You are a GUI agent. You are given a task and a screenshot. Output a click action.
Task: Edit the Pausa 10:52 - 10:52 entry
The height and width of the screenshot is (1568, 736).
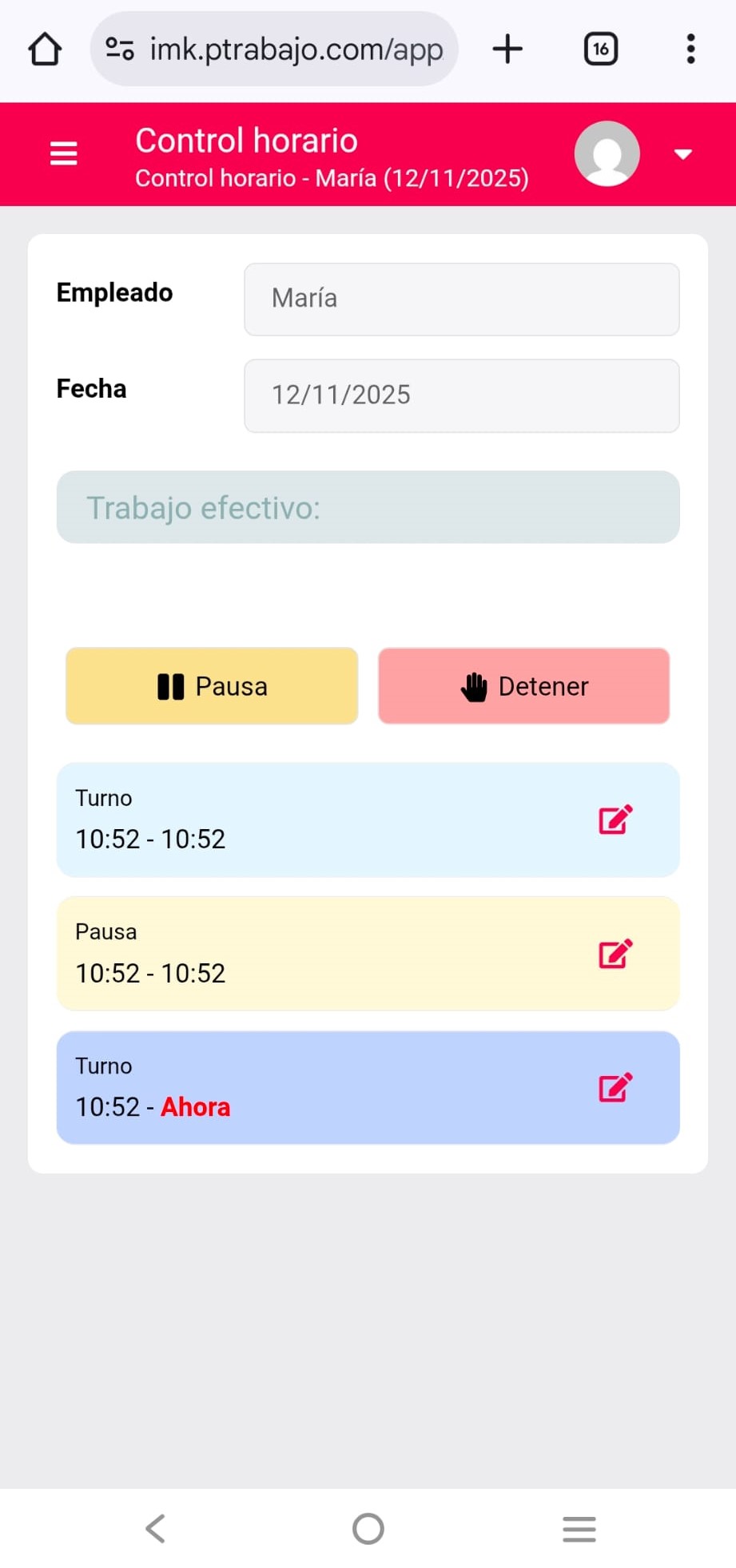click(x=615, y=954)
